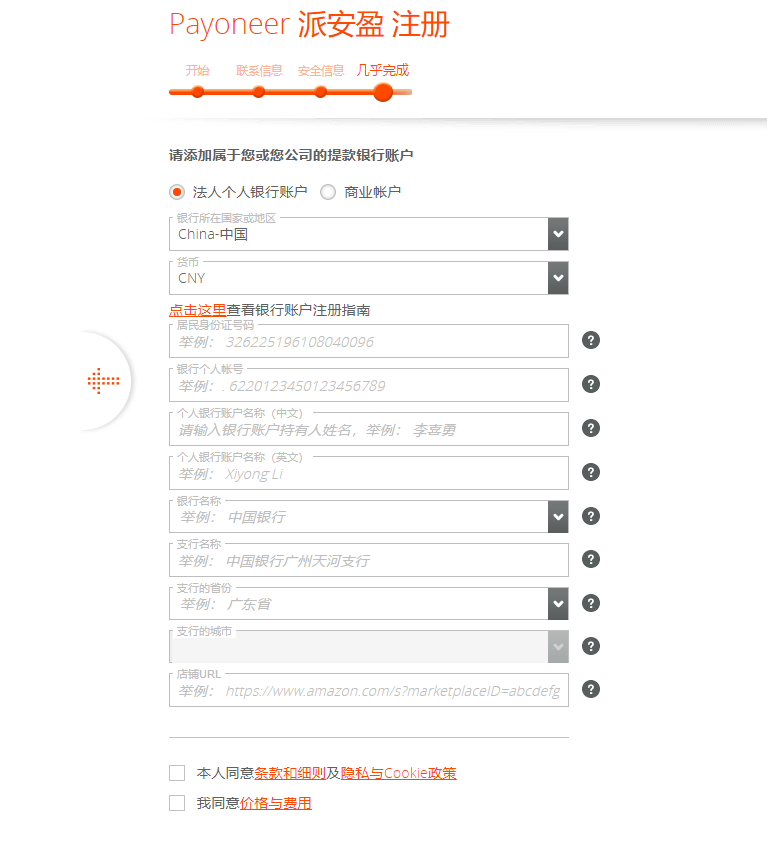Expand the 支行的省份 dropdown
This screenshot has width=767, height=857.
pos(558,603)
